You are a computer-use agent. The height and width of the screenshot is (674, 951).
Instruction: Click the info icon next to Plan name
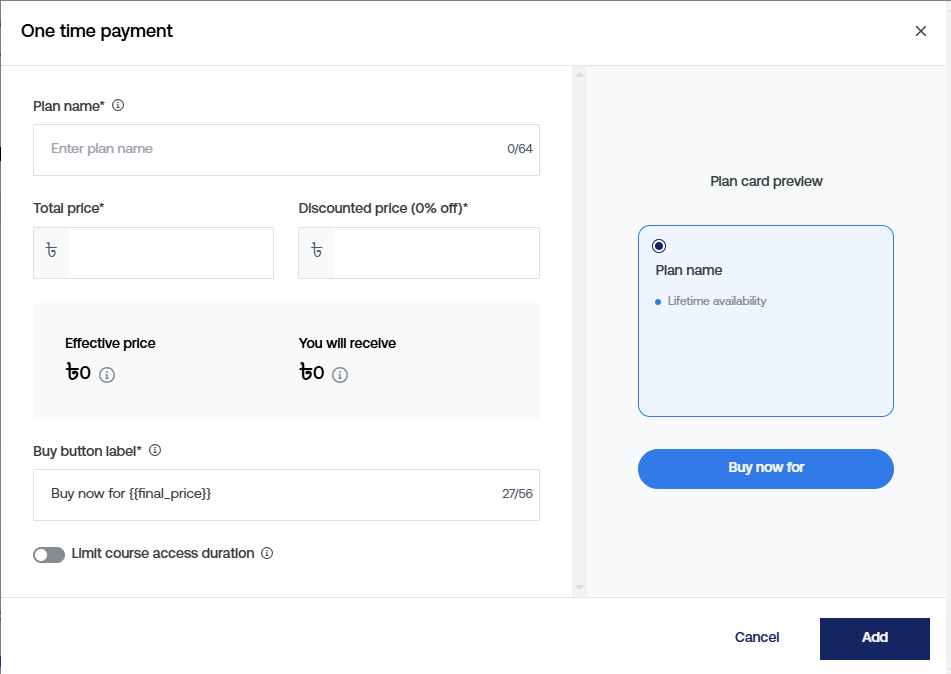click(x=118, y=105)
